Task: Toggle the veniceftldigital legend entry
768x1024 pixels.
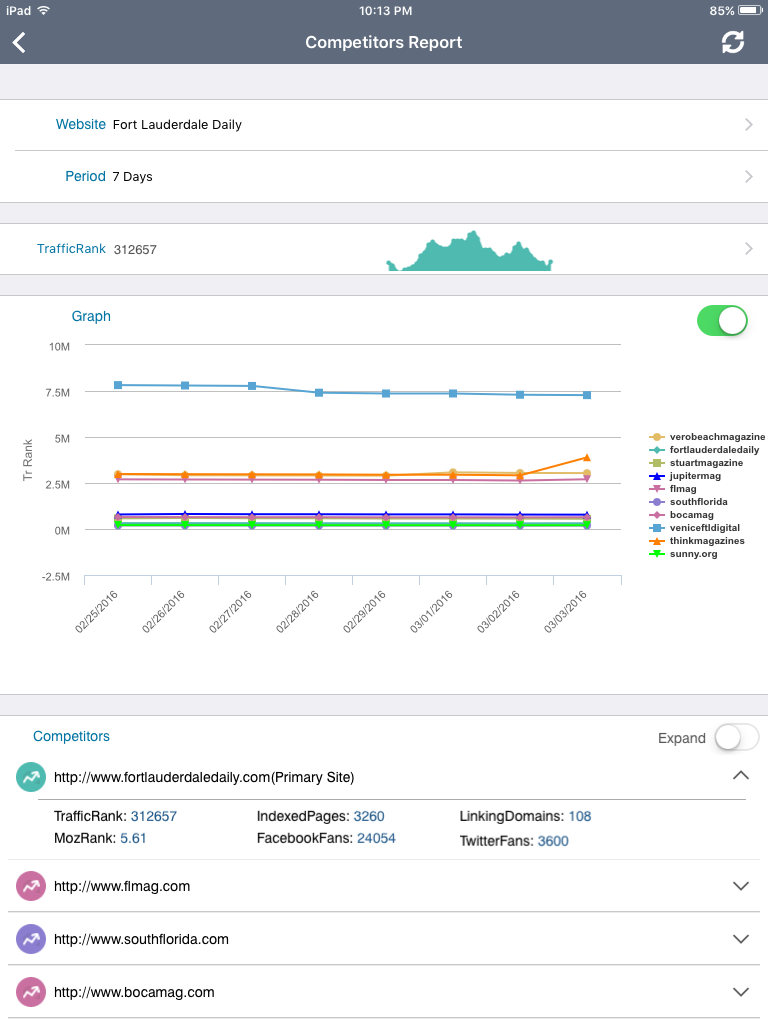Action: (694, 528)
